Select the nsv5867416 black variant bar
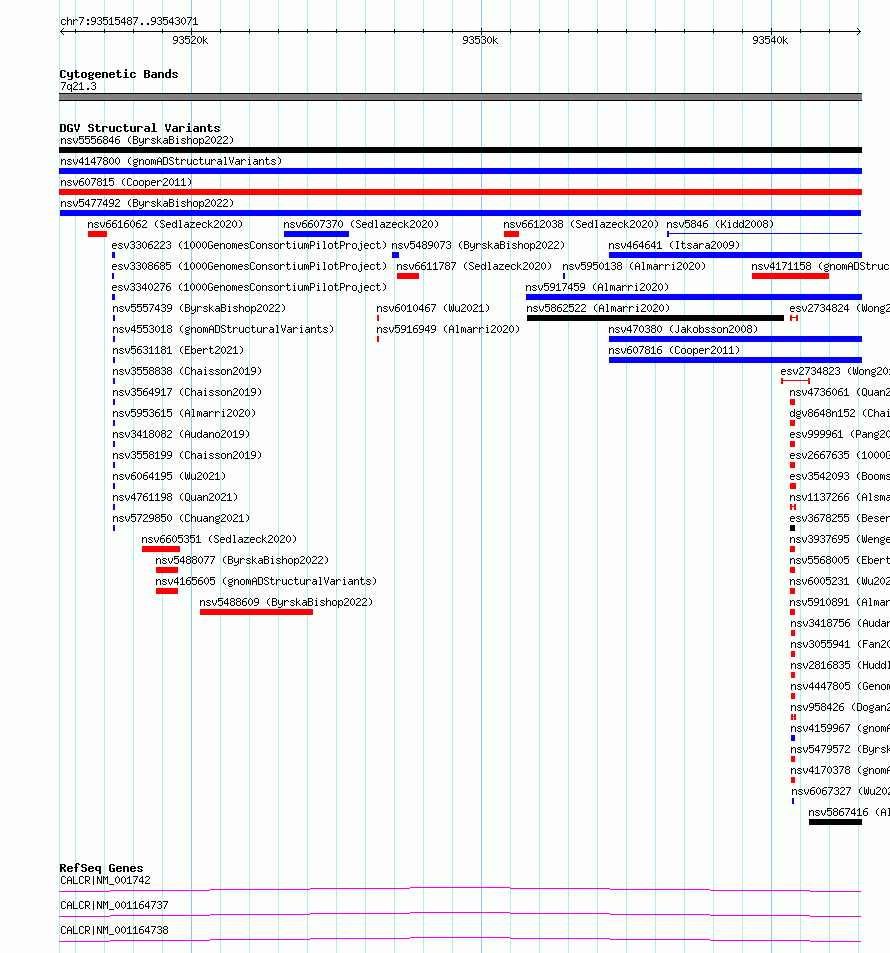The image size is (890, 953). [835, 822]
